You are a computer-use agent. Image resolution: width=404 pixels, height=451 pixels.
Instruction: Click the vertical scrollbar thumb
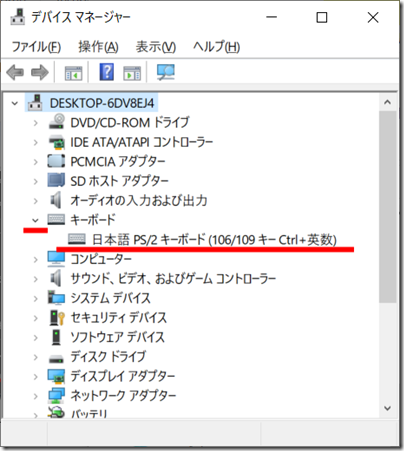click(387, 207)
